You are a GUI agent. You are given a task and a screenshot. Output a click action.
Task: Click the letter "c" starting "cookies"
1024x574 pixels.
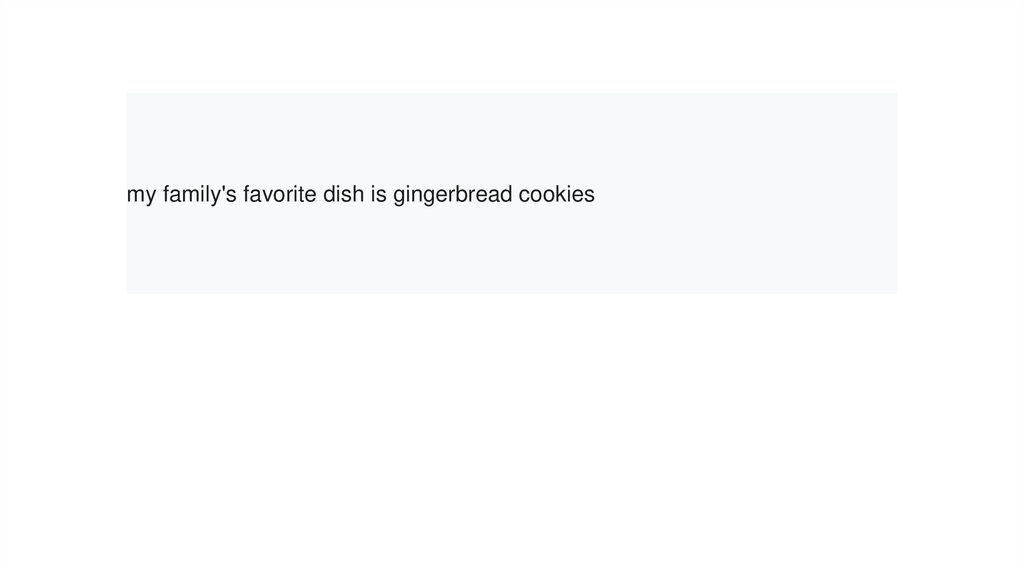pyautogui.click(x=523, y=195)
